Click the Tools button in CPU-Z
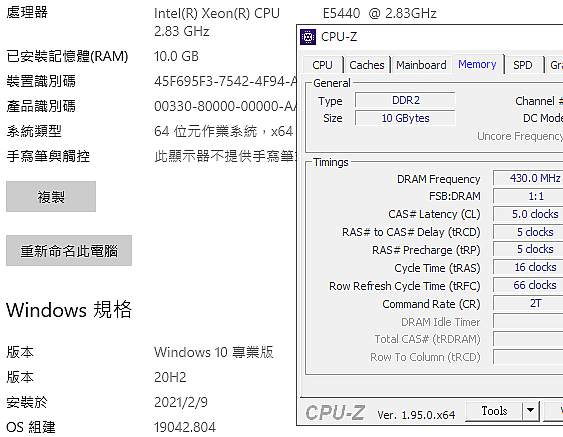The width and height of the screenshot is (563, 437). tap(494, 411)
